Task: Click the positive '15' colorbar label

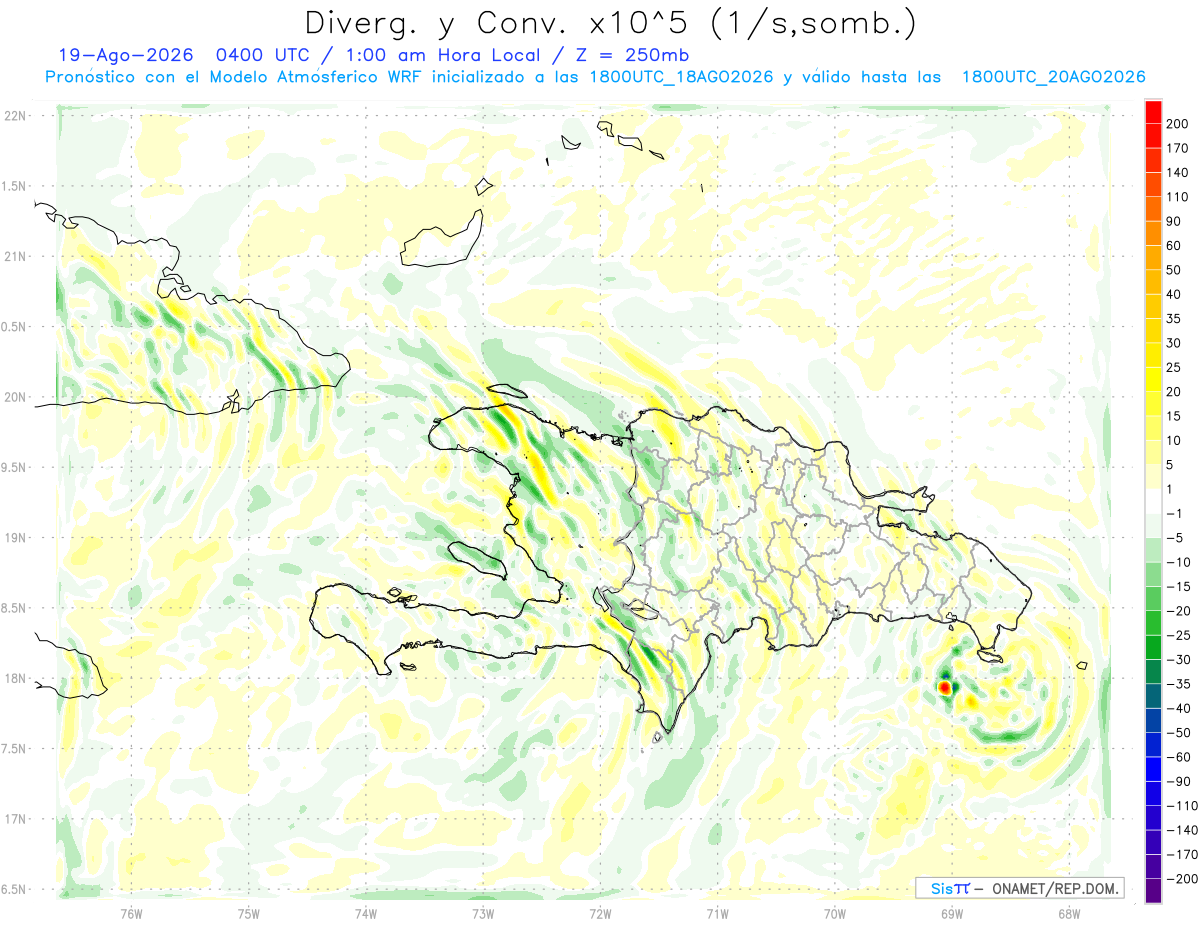Action: (1174, 416)
